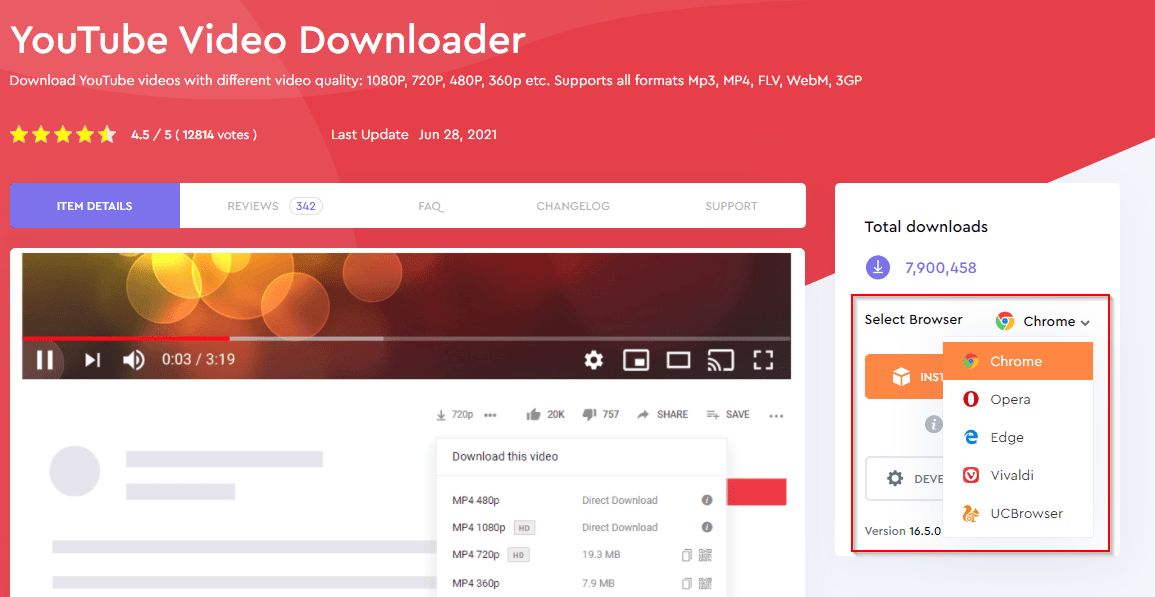This screenshot has height=597, width=1155.
Task: Click the 7.9 MB file size
Action: coord(597,583)
